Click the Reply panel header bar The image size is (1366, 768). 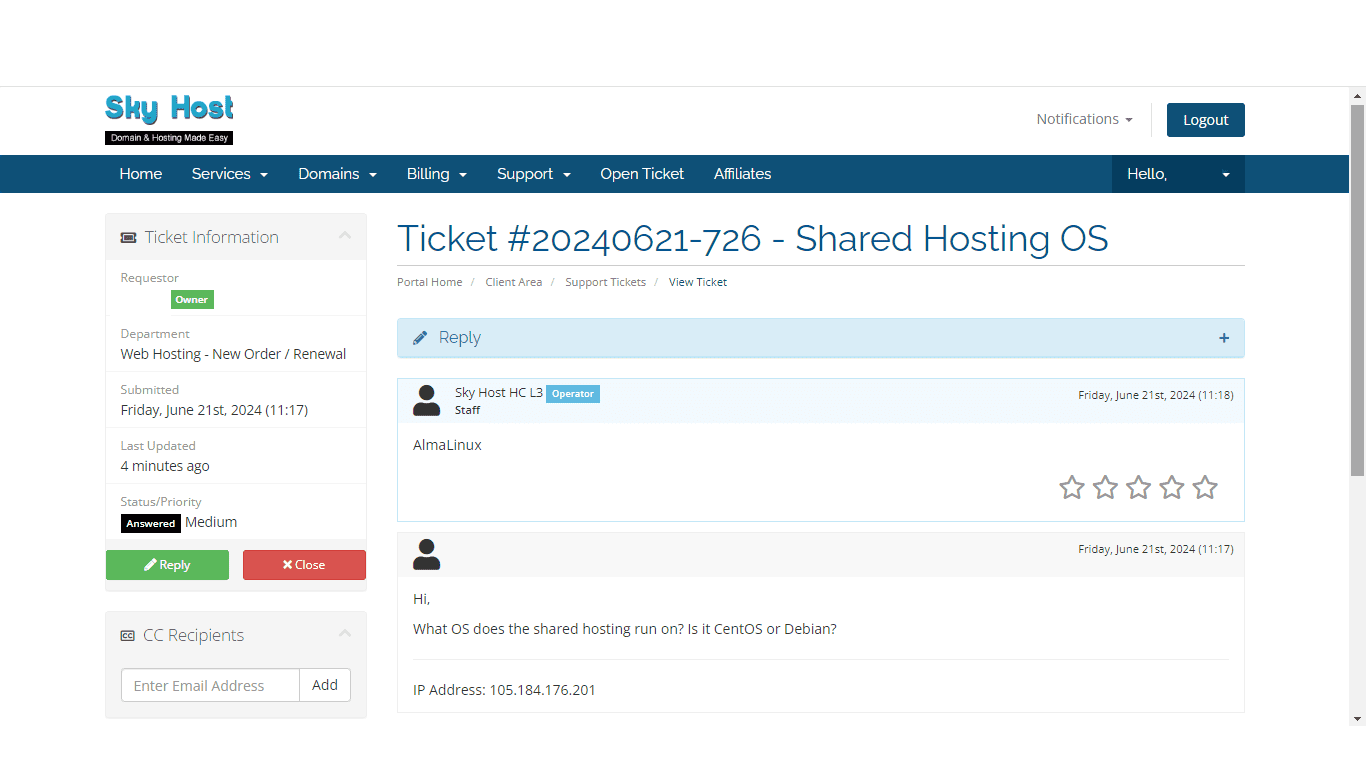[x=821, y=338]
